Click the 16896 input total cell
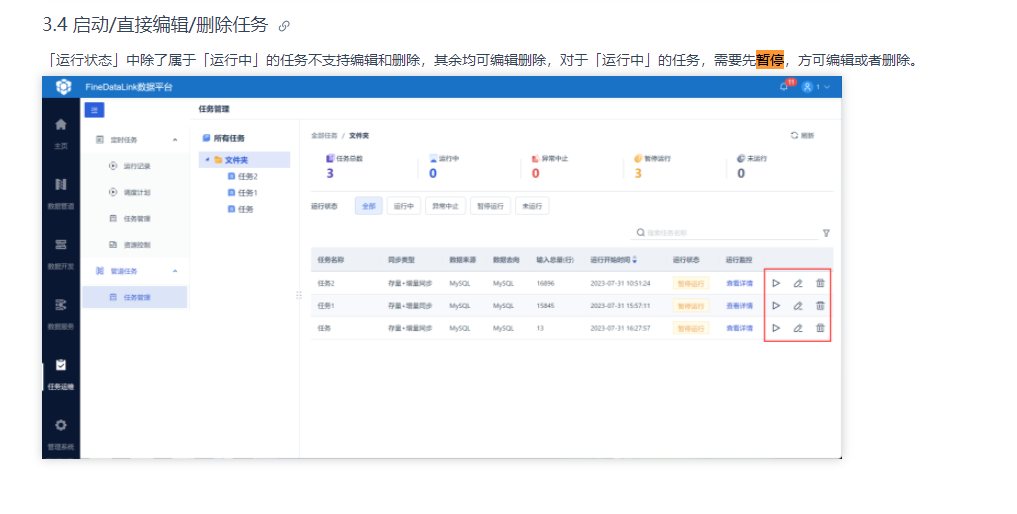Viewport: 1017px width, 514px height. coord(545,284)
